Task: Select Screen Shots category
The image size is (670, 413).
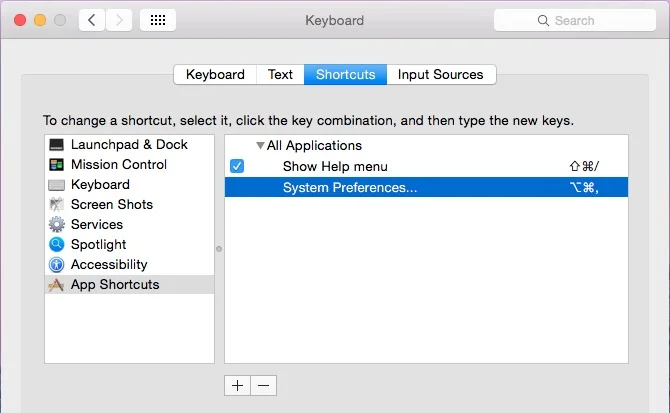Action: coord(129,205)
